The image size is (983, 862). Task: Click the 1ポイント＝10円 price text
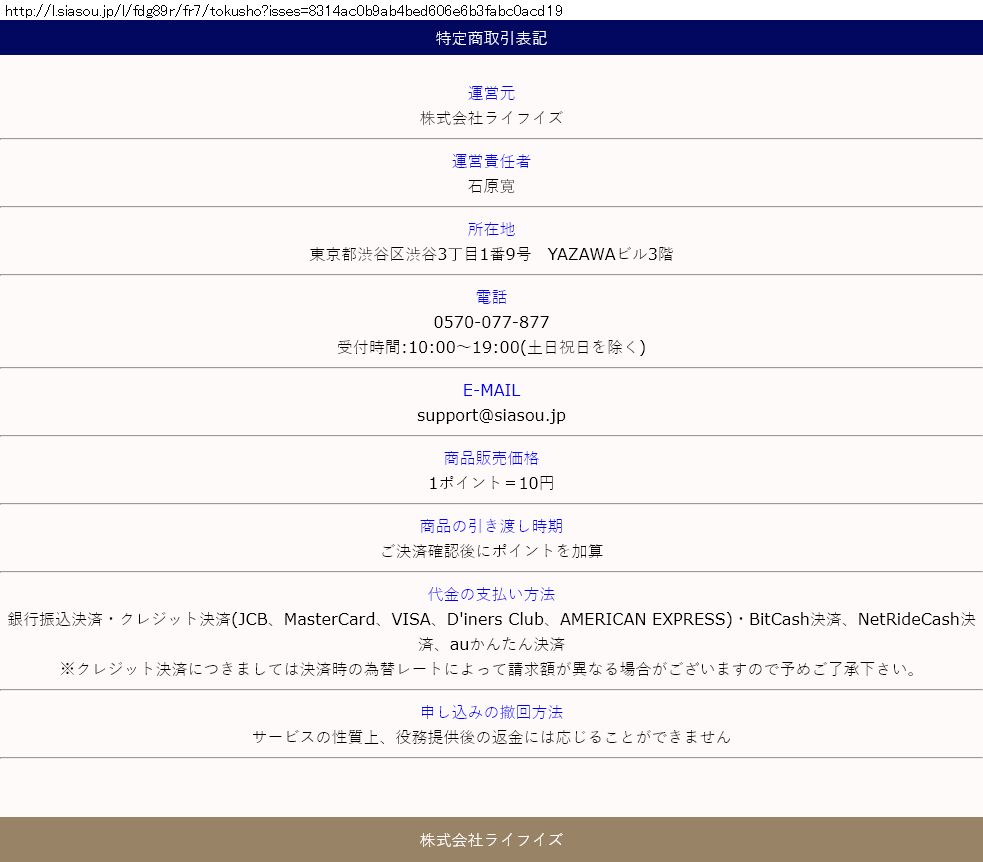point(491,483)
